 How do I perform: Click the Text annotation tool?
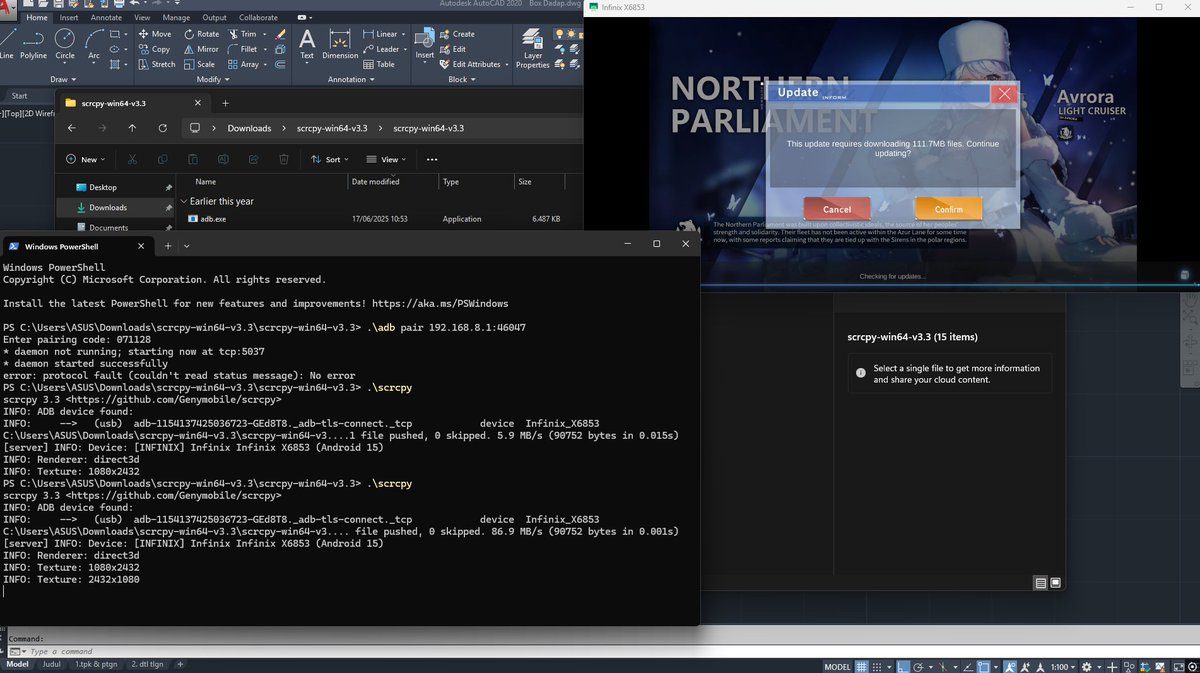pyautogui.click(x=307, y=44)
